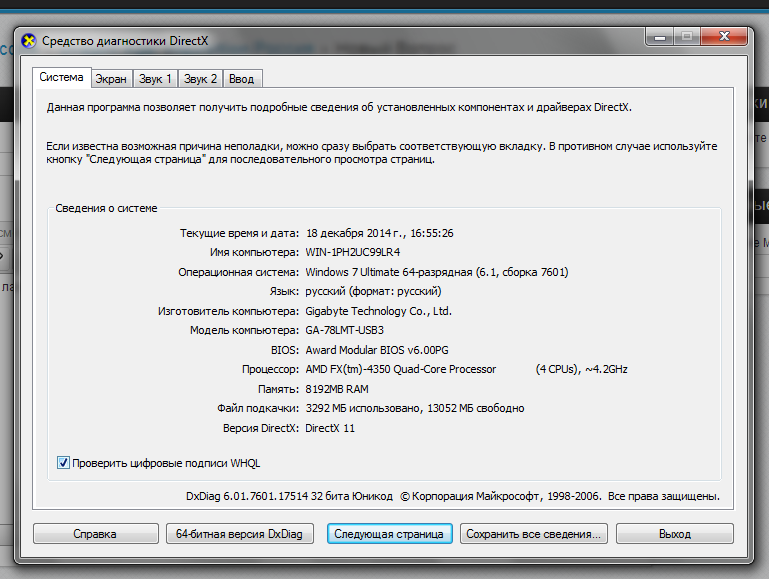This screenshot has height=579, width=769.
Task: Switch to the Звук 2 tab
Action: [200, 79]
